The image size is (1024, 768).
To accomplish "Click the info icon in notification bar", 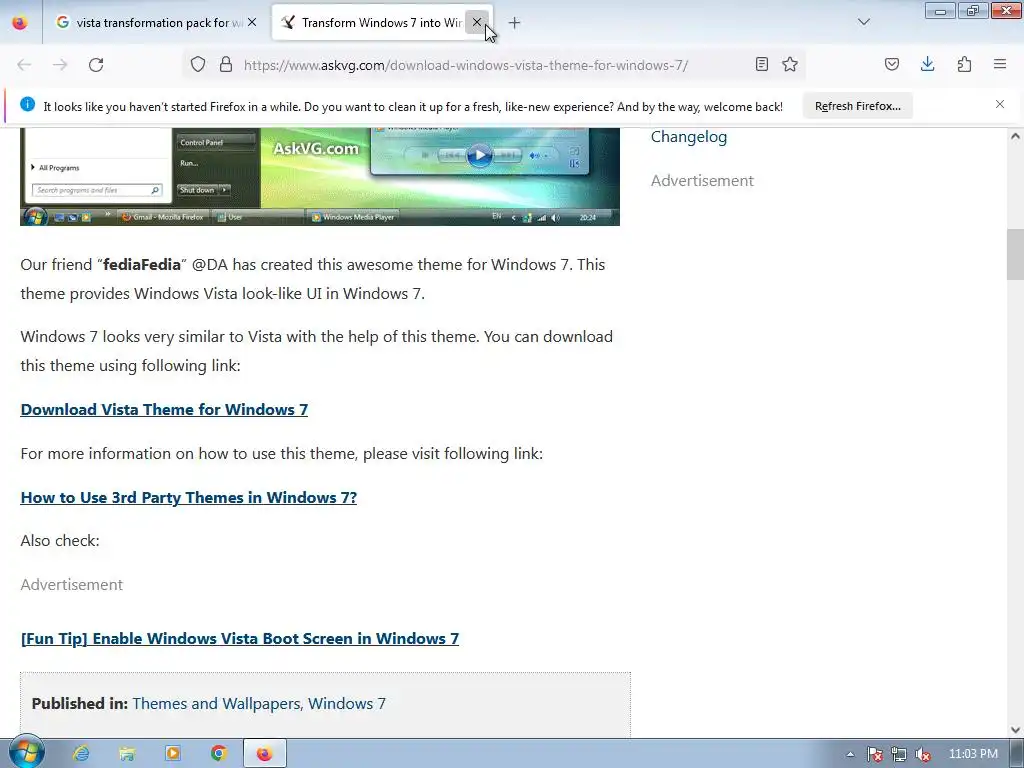I will (x=27, y=104).
